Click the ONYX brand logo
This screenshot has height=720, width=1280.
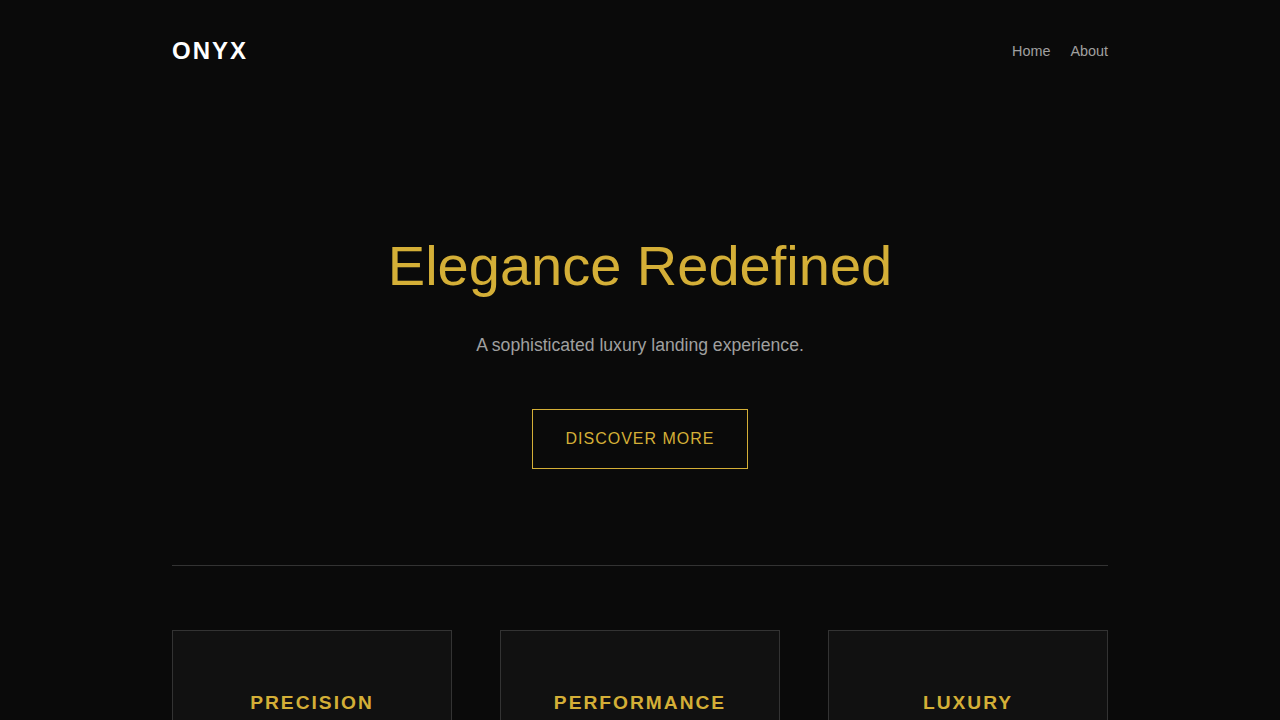(209, 51)
